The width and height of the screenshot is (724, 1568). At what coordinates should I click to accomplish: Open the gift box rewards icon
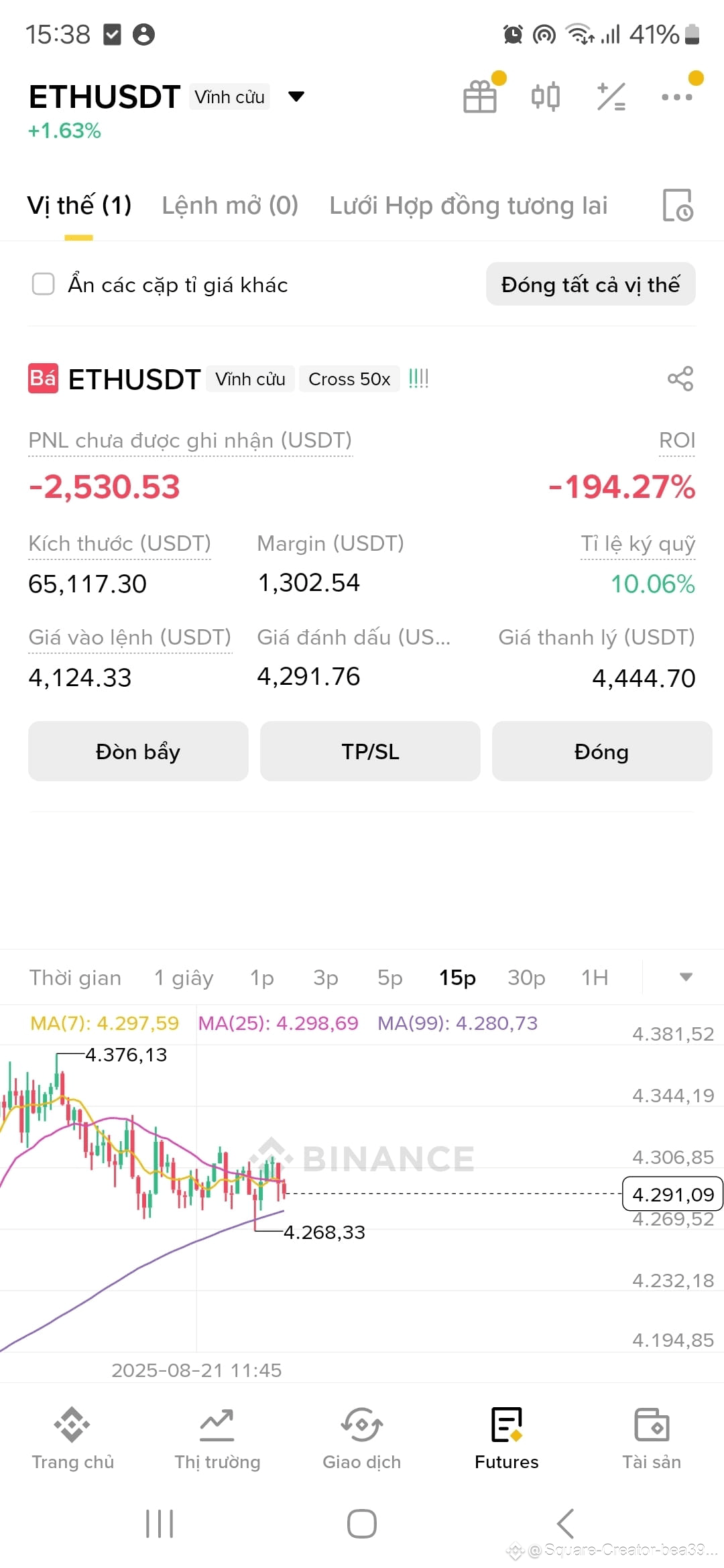click(x=480, y=96)
